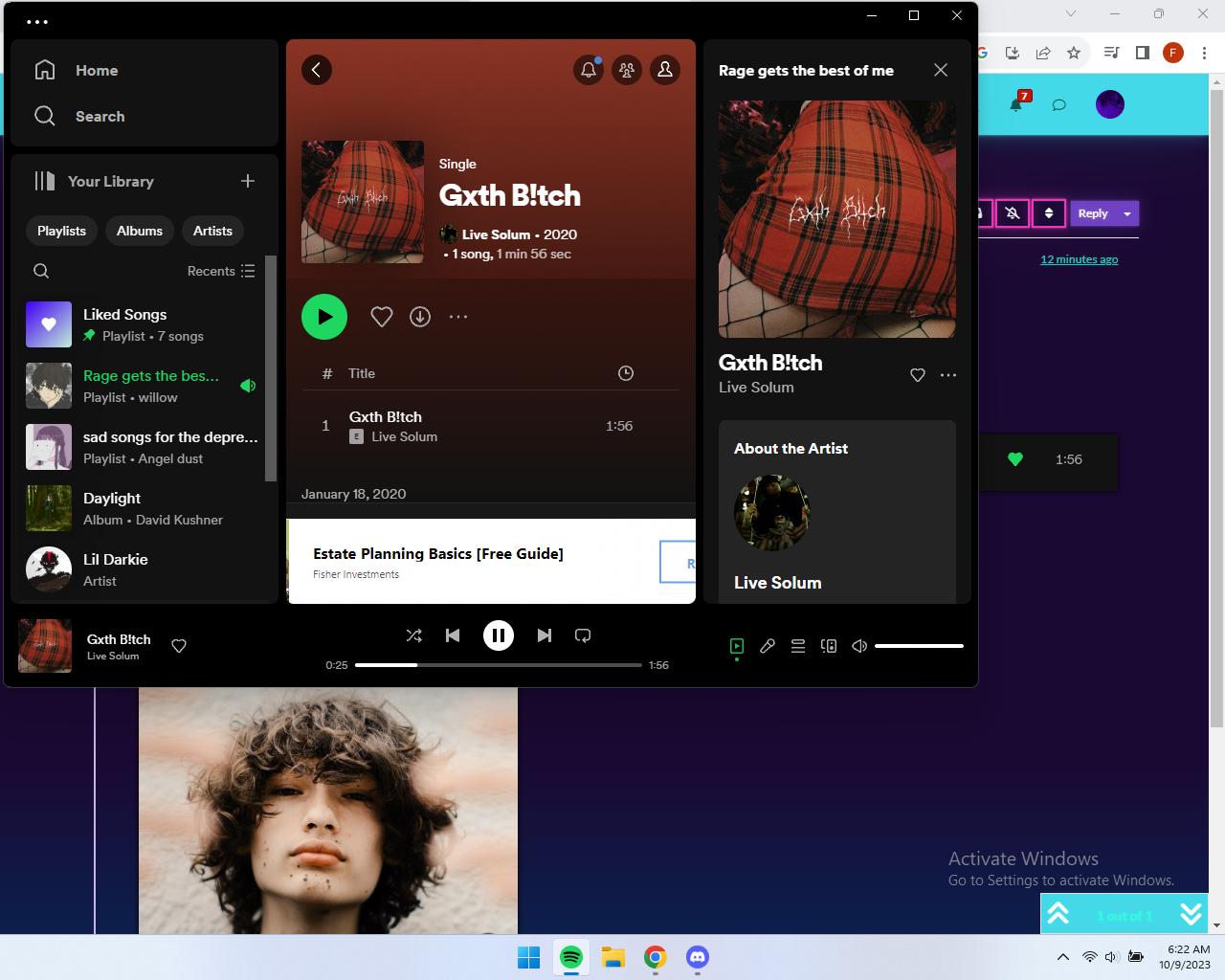Open Daylight album by David Kushner
The width and height of the screenshot is (1225, 980).
pyautogui.click(x=144, y=508)
